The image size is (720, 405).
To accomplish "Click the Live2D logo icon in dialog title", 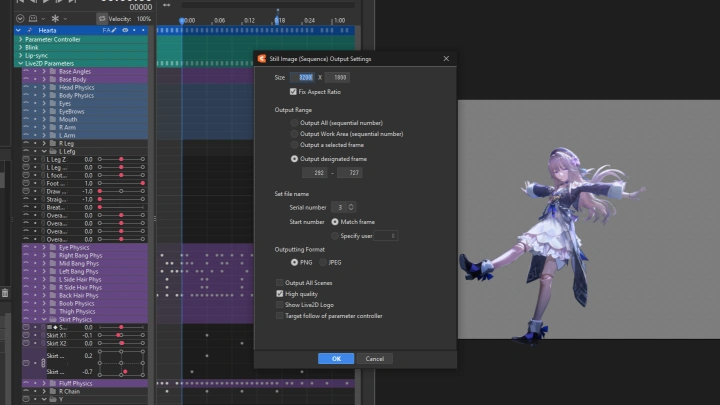I will [x=262, y=59].
